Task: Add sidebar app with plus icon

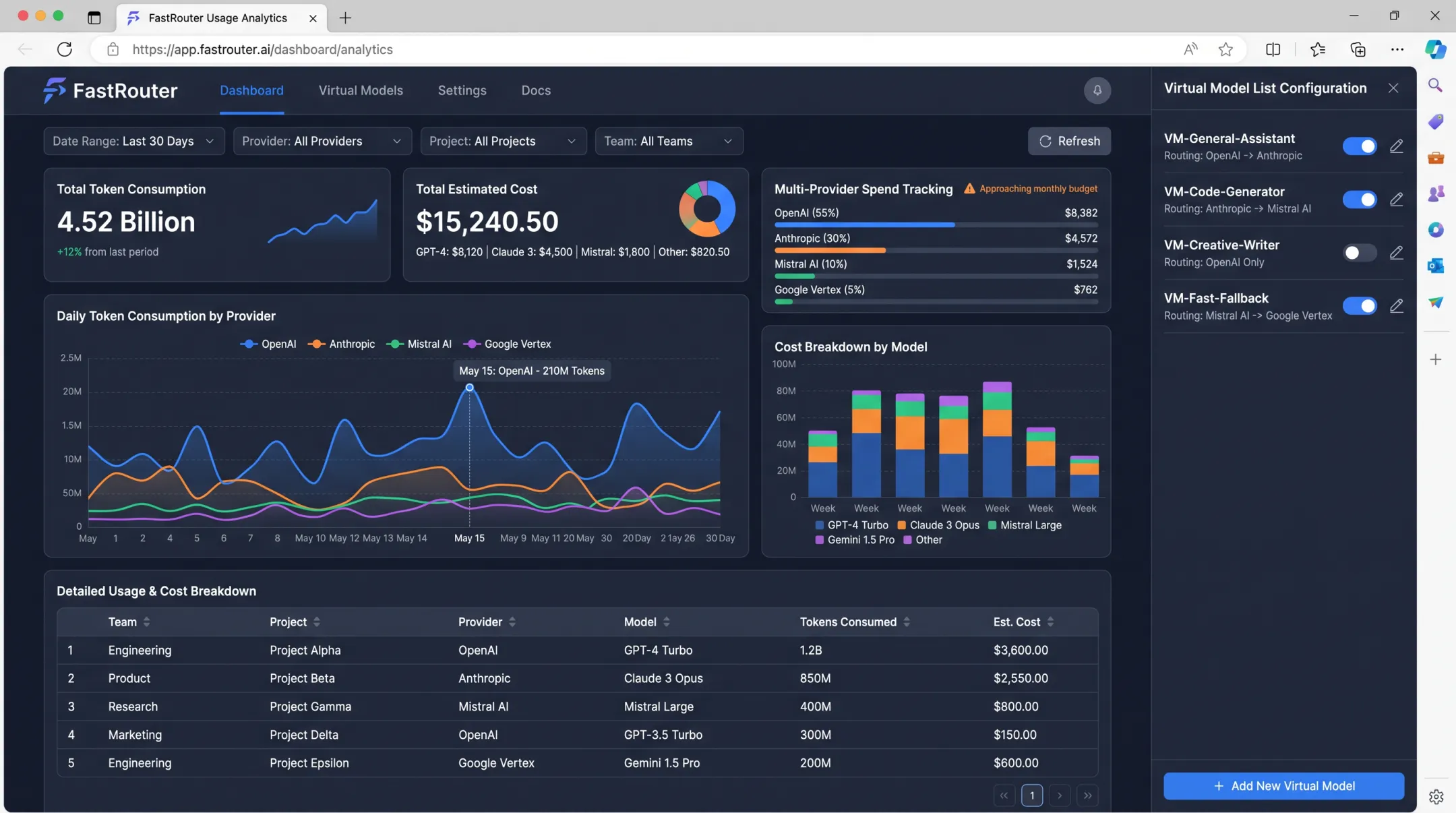Action: (1435, 359)
